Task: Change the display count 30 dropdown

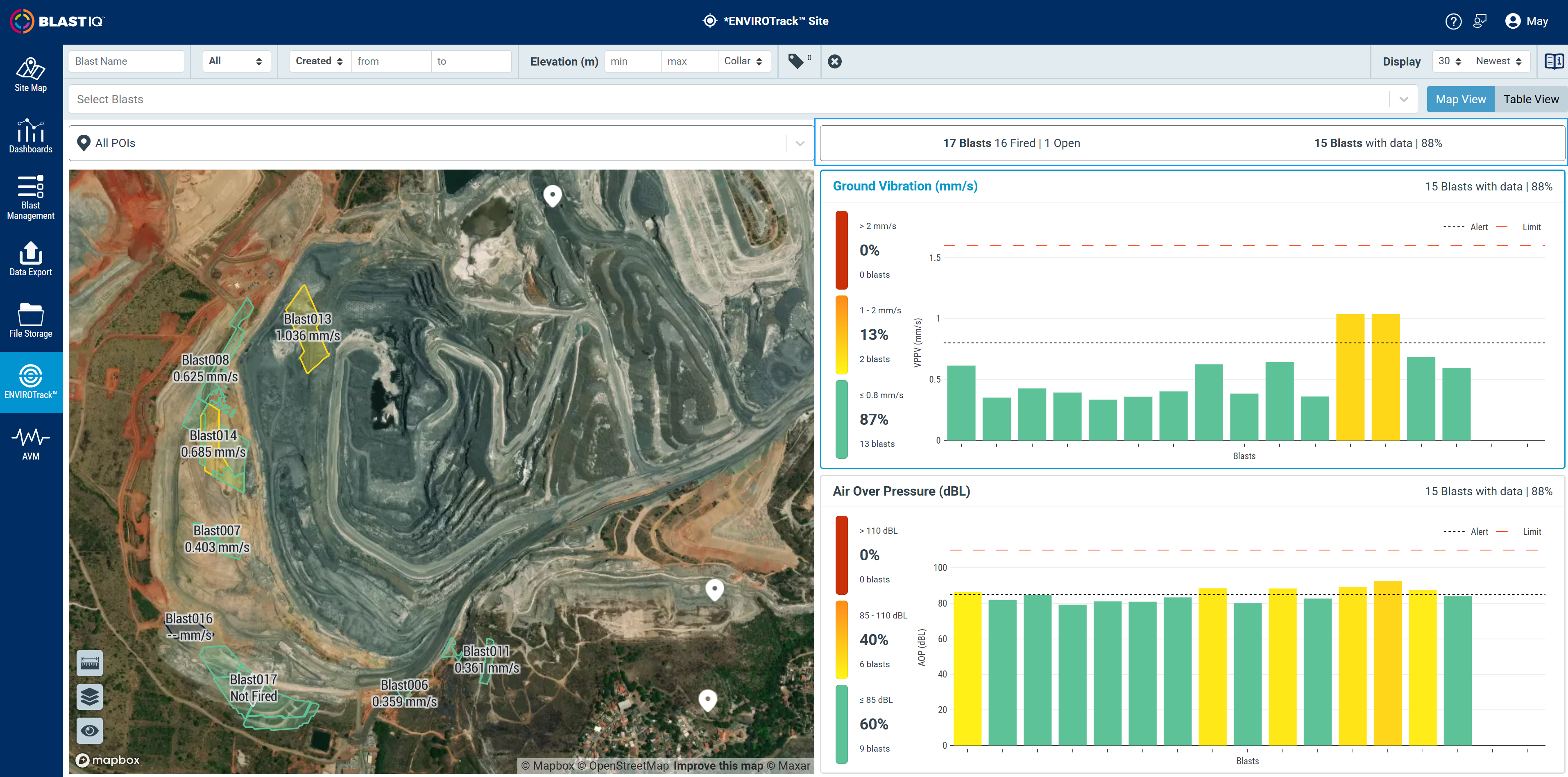Action: 1450,61
